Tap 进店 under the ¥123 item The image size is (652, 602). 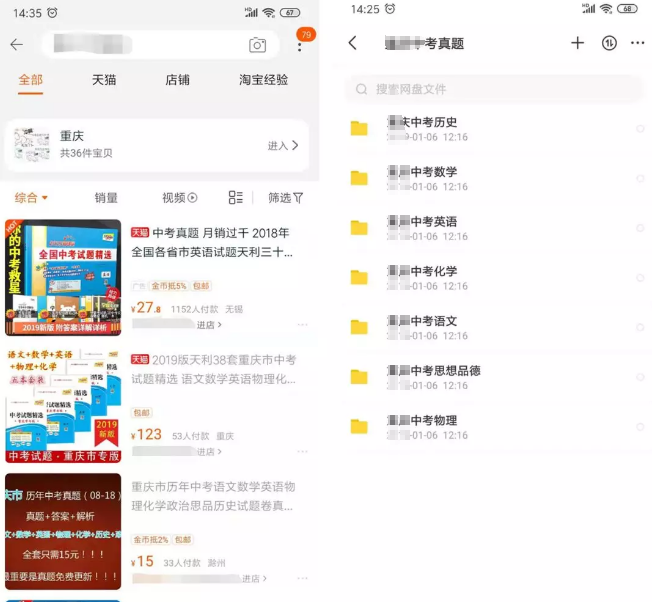(x=209, y=452)
